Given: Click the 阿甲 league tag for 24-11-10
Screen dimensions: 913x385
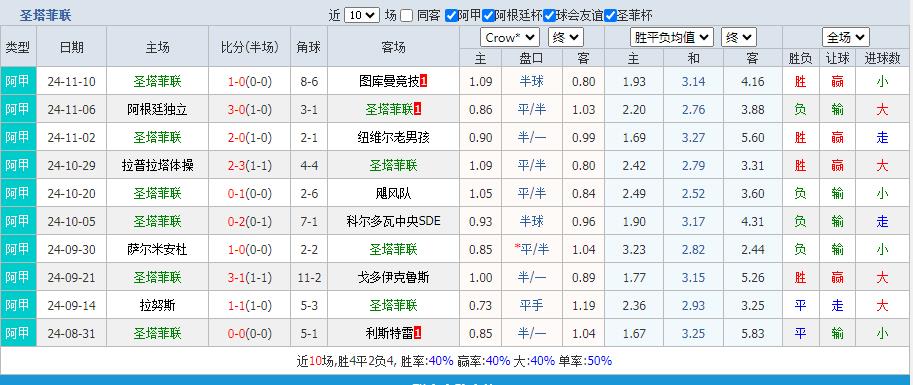Looking at the screenshot, I should point(18,81).
